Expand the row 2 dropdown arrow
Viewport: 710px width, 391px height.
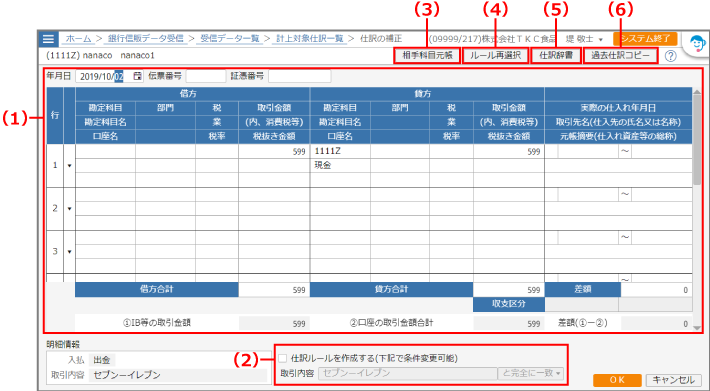69,209
